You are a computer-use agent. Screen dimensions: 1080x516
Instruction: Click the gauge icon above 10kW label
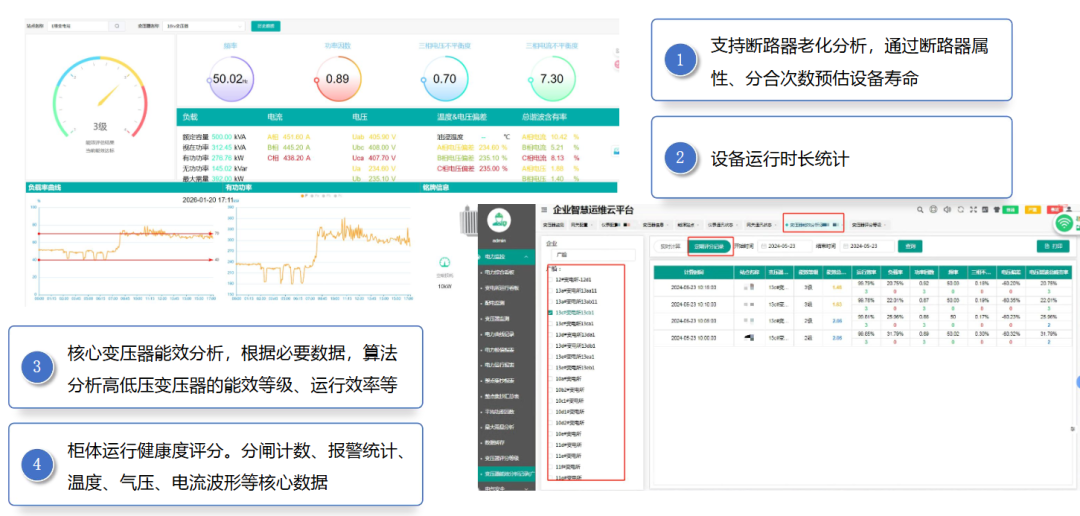pyautogui.click(x=444, y=262)
